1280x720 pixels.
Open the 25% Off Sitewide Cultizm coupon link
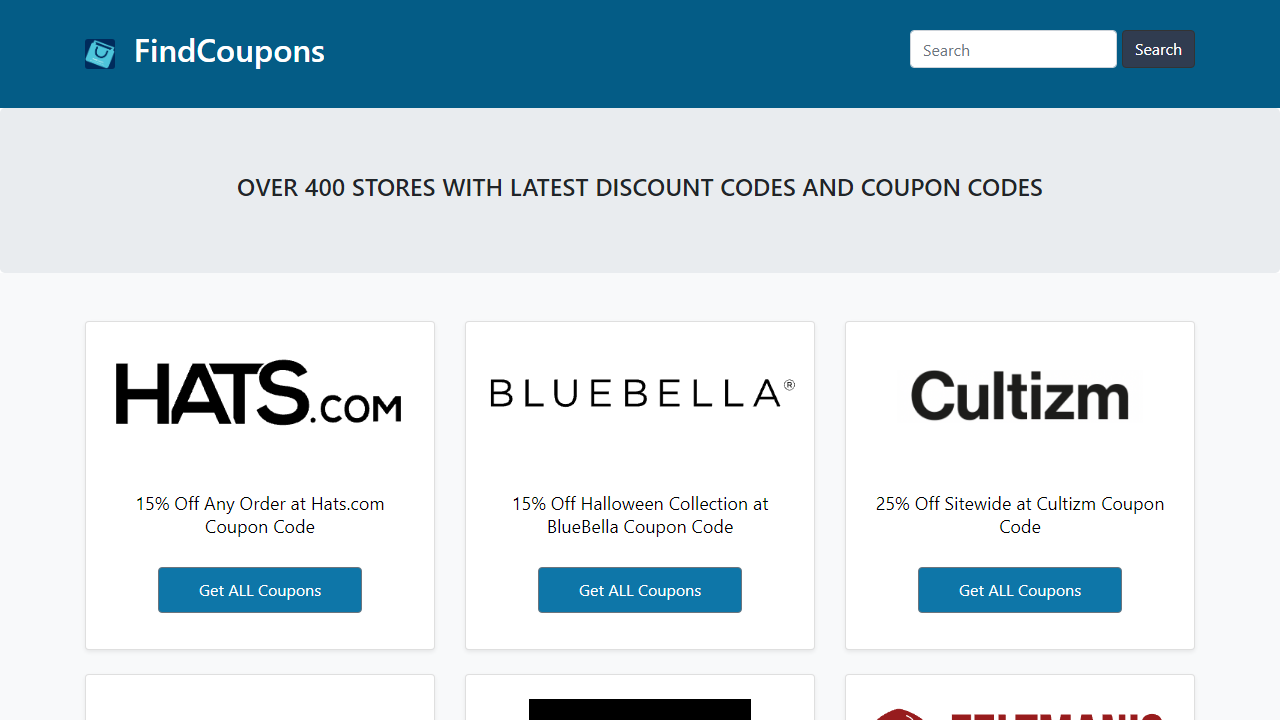click(x=1019, y=515)
